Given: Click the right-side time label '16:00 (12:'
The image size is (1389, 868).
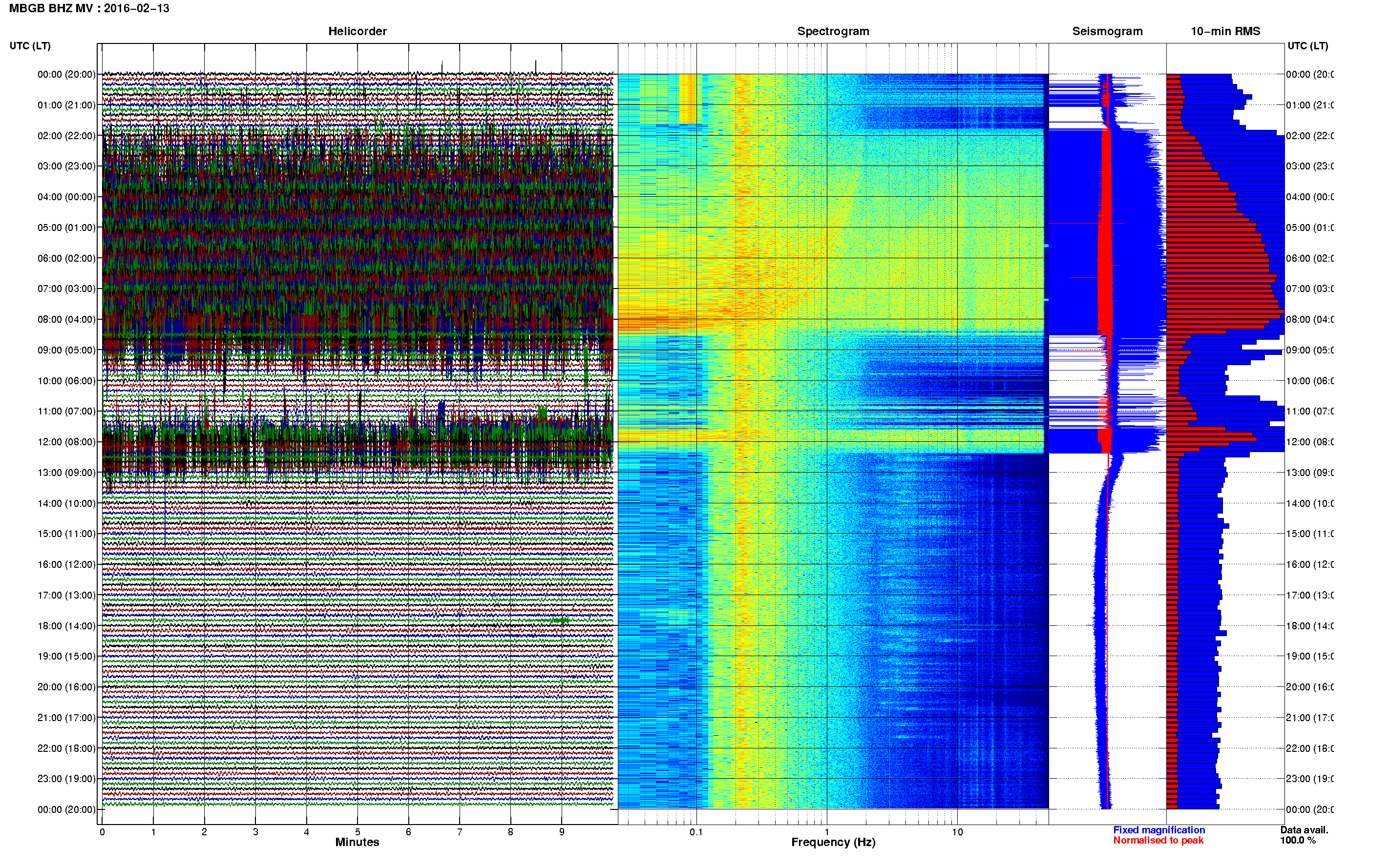Looking at the screenshot, I should pyautogui.click(x=1310, y=564).
